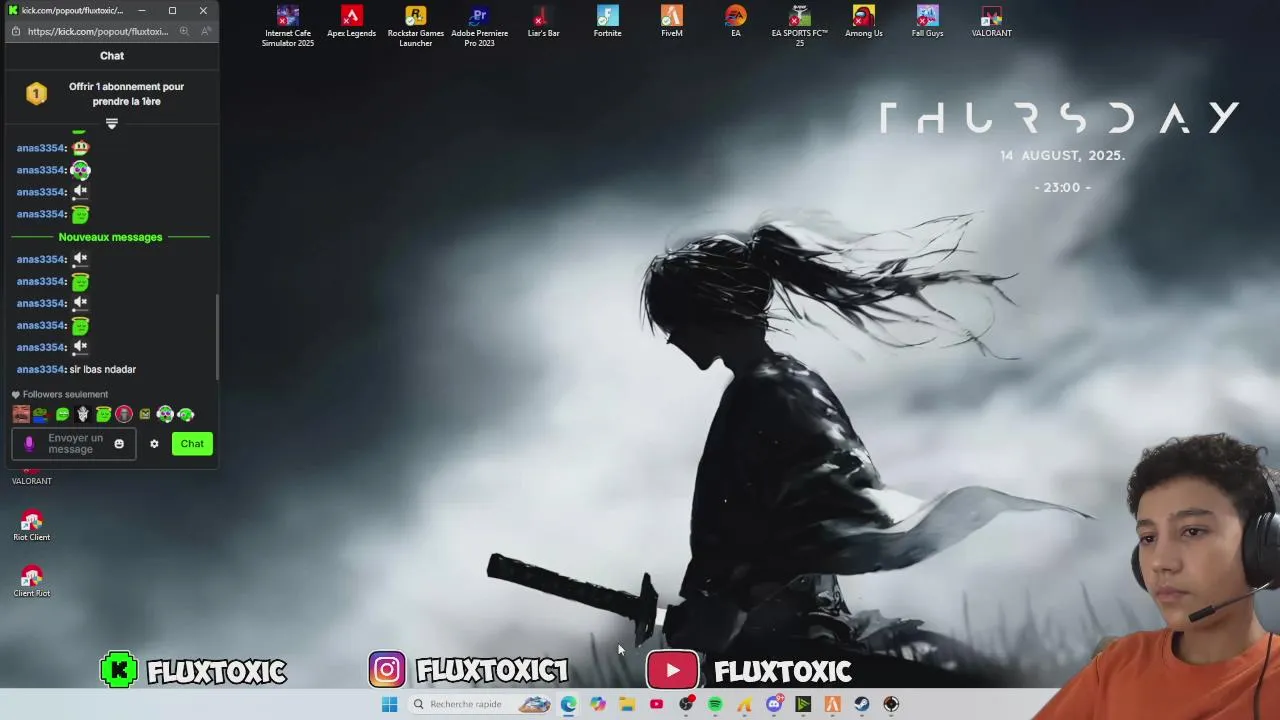Open Internet Cafe Simulator 2025 desktop shortcut
Screen dimensions: 1280x720
tap(288, 26)
